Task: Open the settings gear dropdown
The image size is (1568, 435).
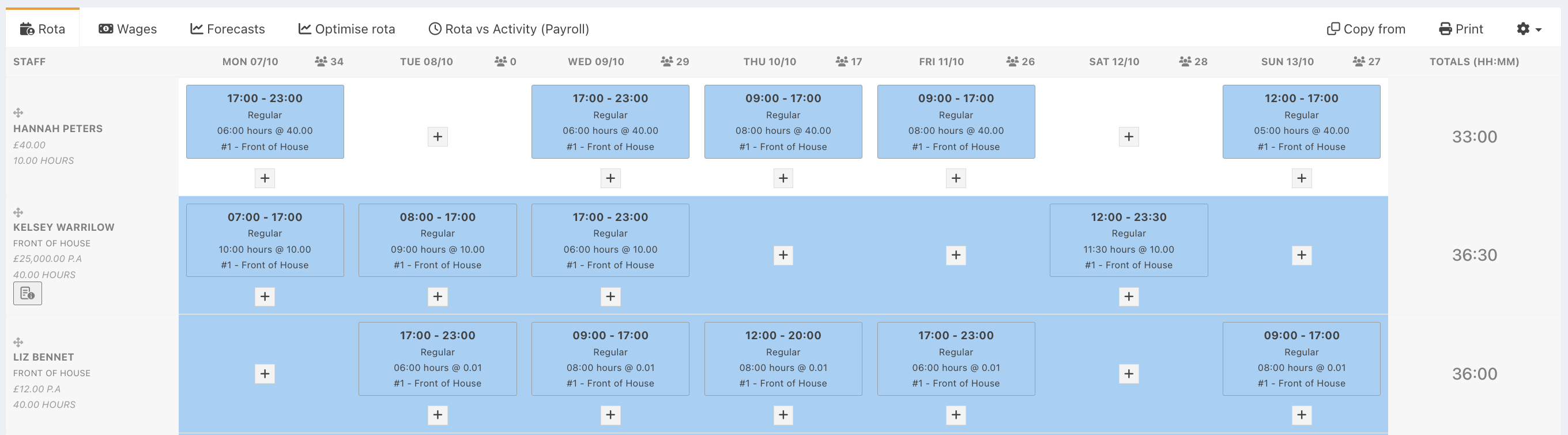Action: [x=1528, y=29]
